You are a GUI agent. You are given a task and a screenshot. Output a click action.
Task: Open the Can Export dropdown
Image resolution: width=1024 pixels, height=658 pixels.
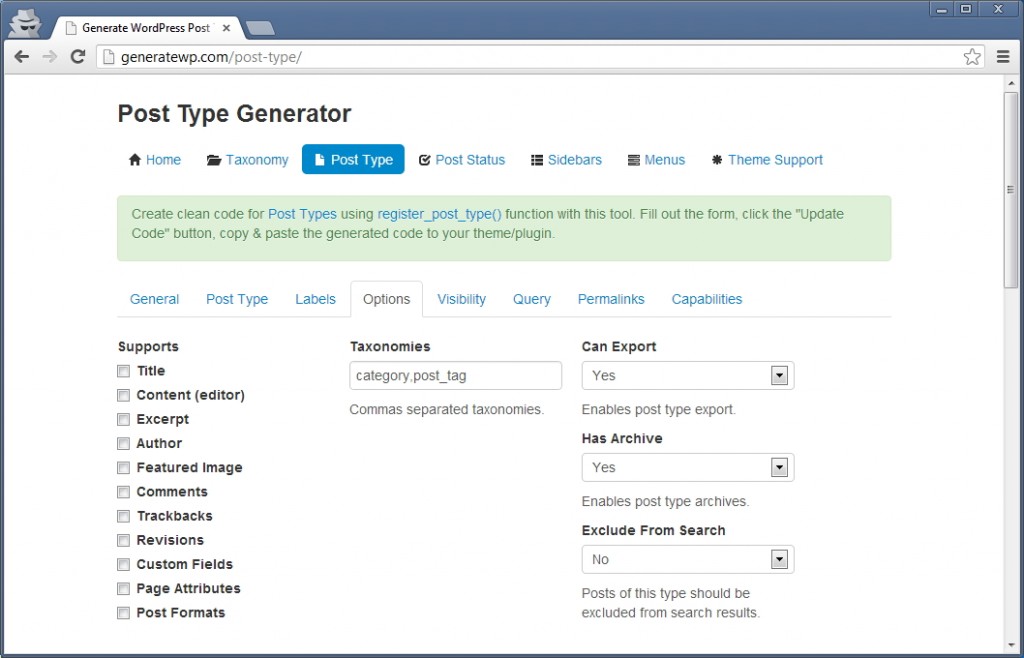click(687, 376)
